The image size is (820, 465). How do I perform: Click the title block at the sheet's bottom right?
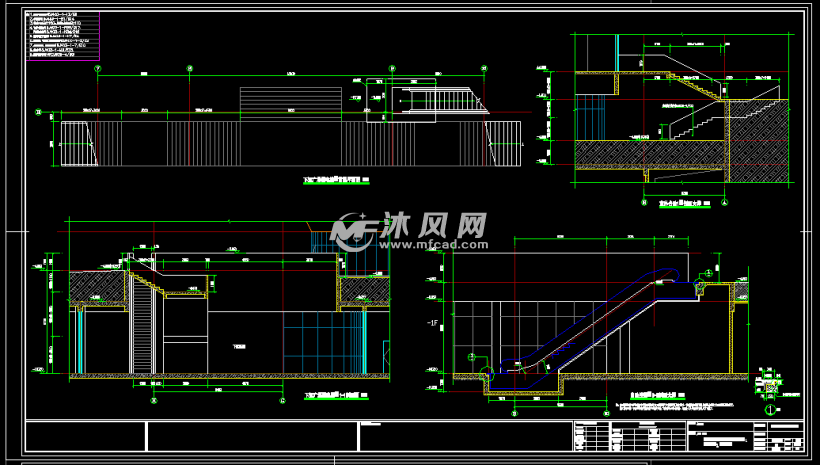coord(688,436)
